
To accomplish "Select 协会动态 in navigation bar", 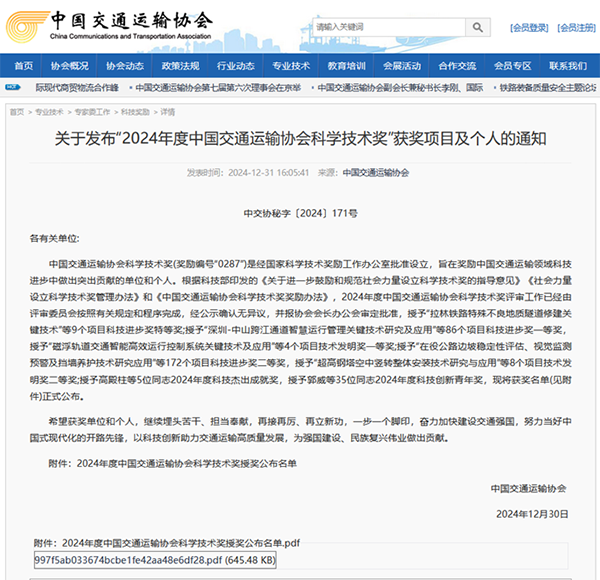I will 125,66.
